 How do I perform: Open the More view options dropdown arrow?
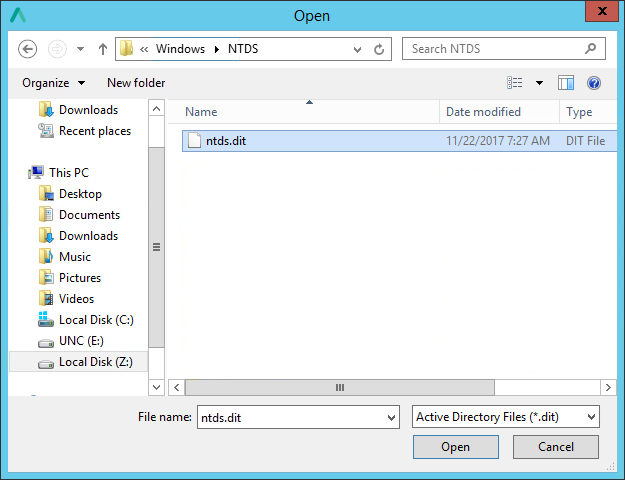click(539, 83)
